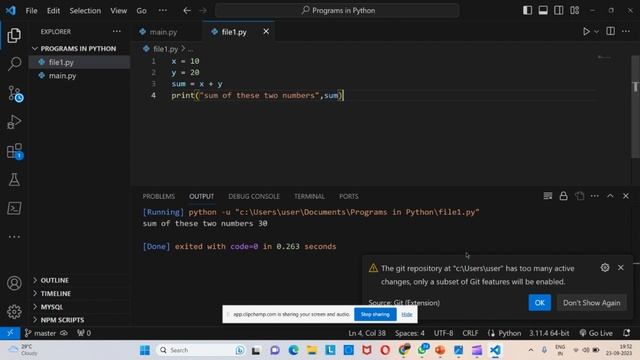Switch to the TERMINAL panel tab
This screenshot has width=640, height=360.
coord(309,196)
